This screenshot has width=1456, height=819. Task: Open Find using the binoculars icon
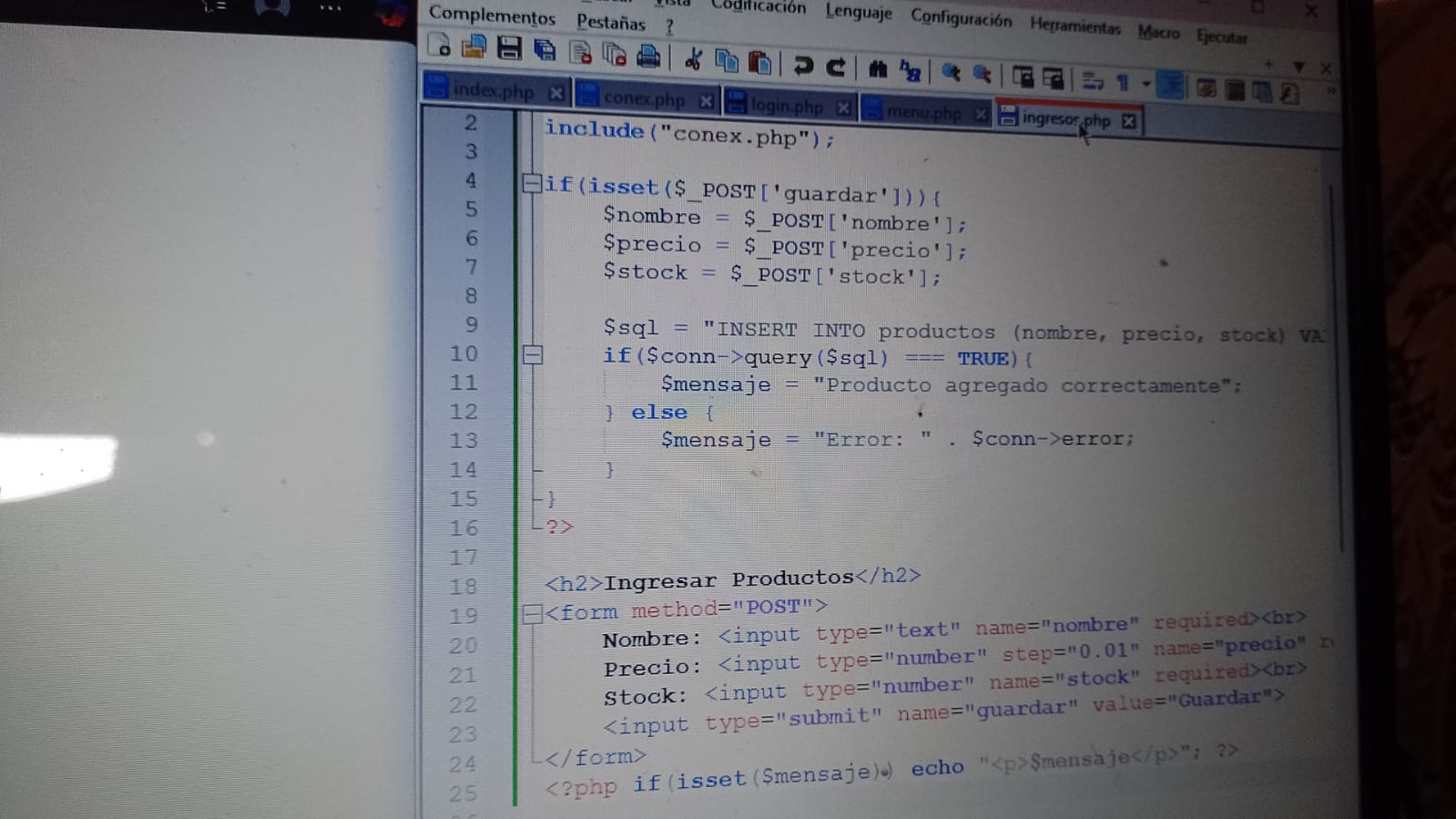[878, 69]
